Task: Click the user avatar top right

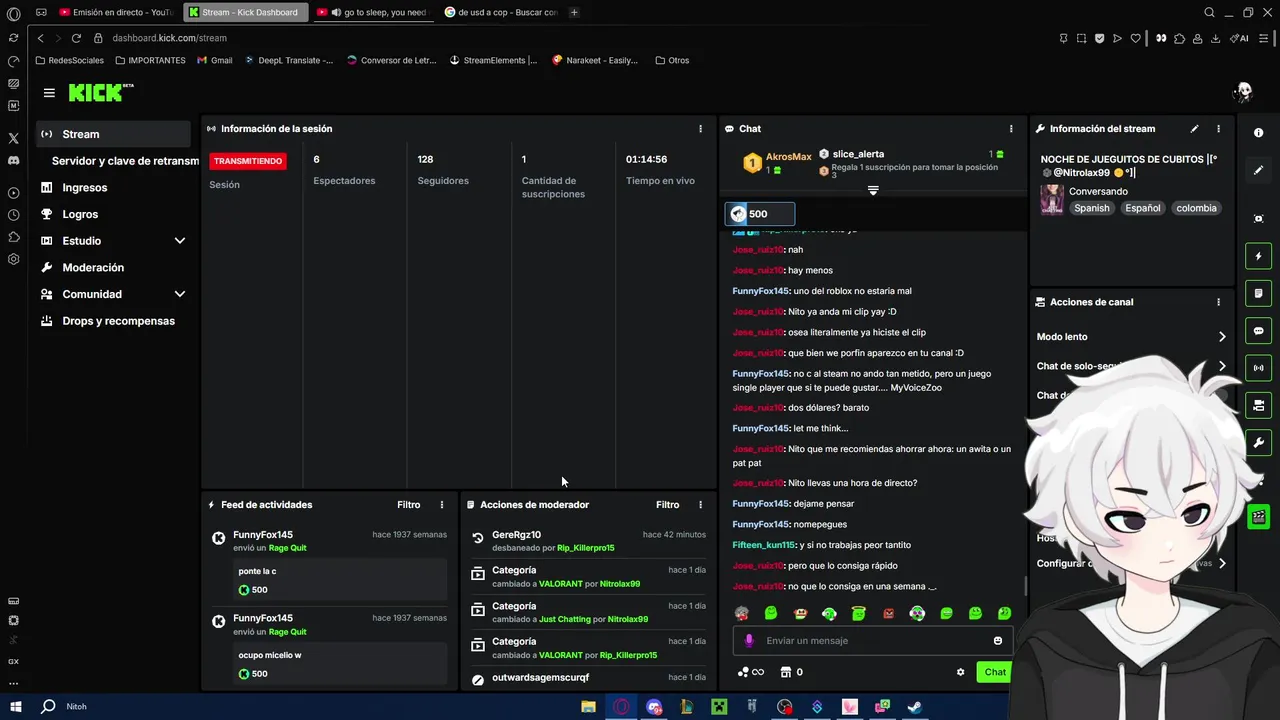Action: click(1242, 93)
